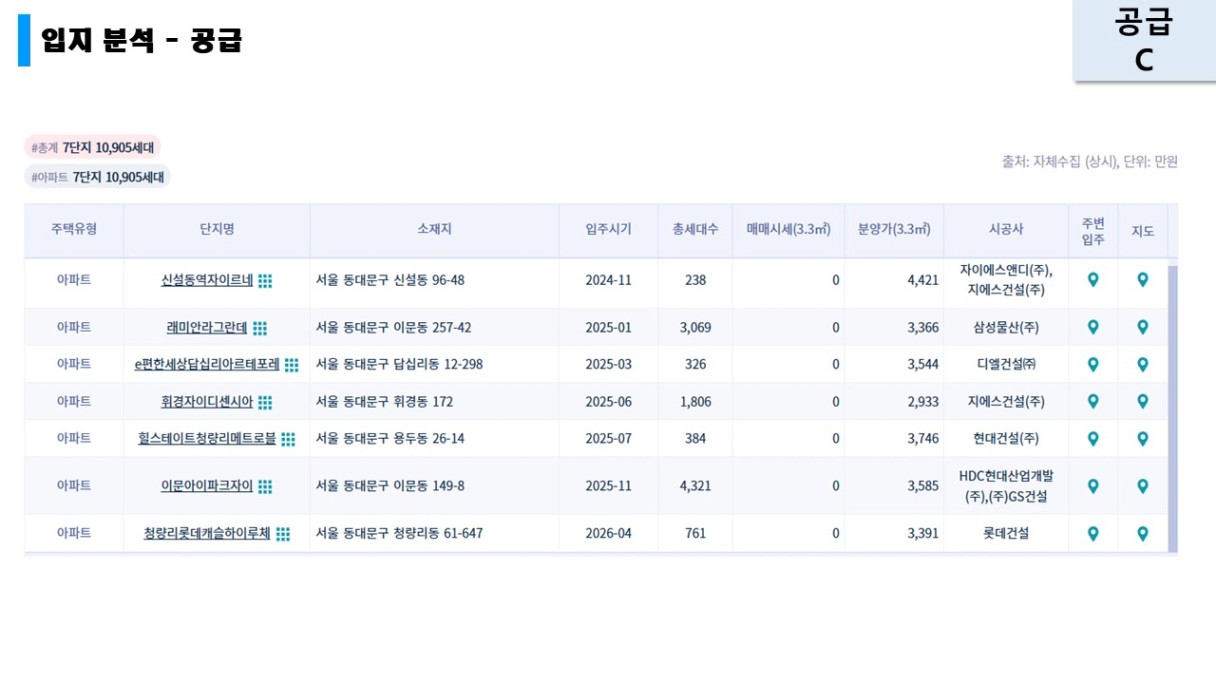This screenshot has height=684, width=1216.
Task: Open nearby move-in pin for 신설동역자이르네
Action: click(x=1093, y=280)
